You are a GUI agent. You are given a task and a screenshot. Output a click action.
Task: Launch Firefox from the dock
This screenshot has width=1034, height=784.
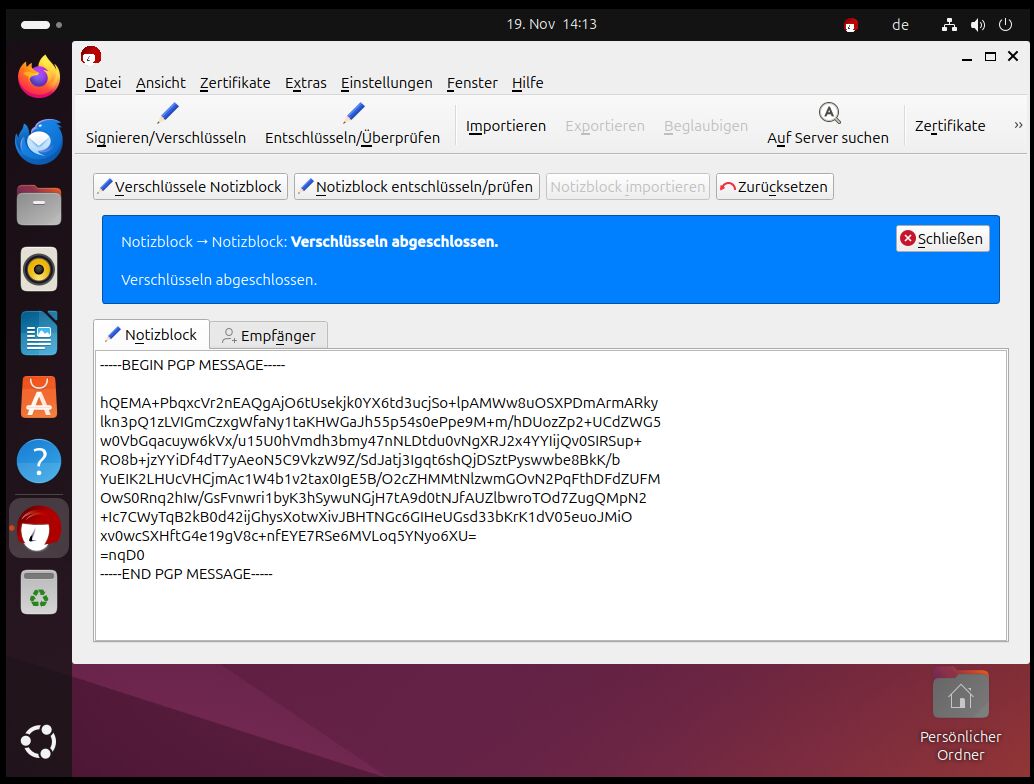click(39, 78)
